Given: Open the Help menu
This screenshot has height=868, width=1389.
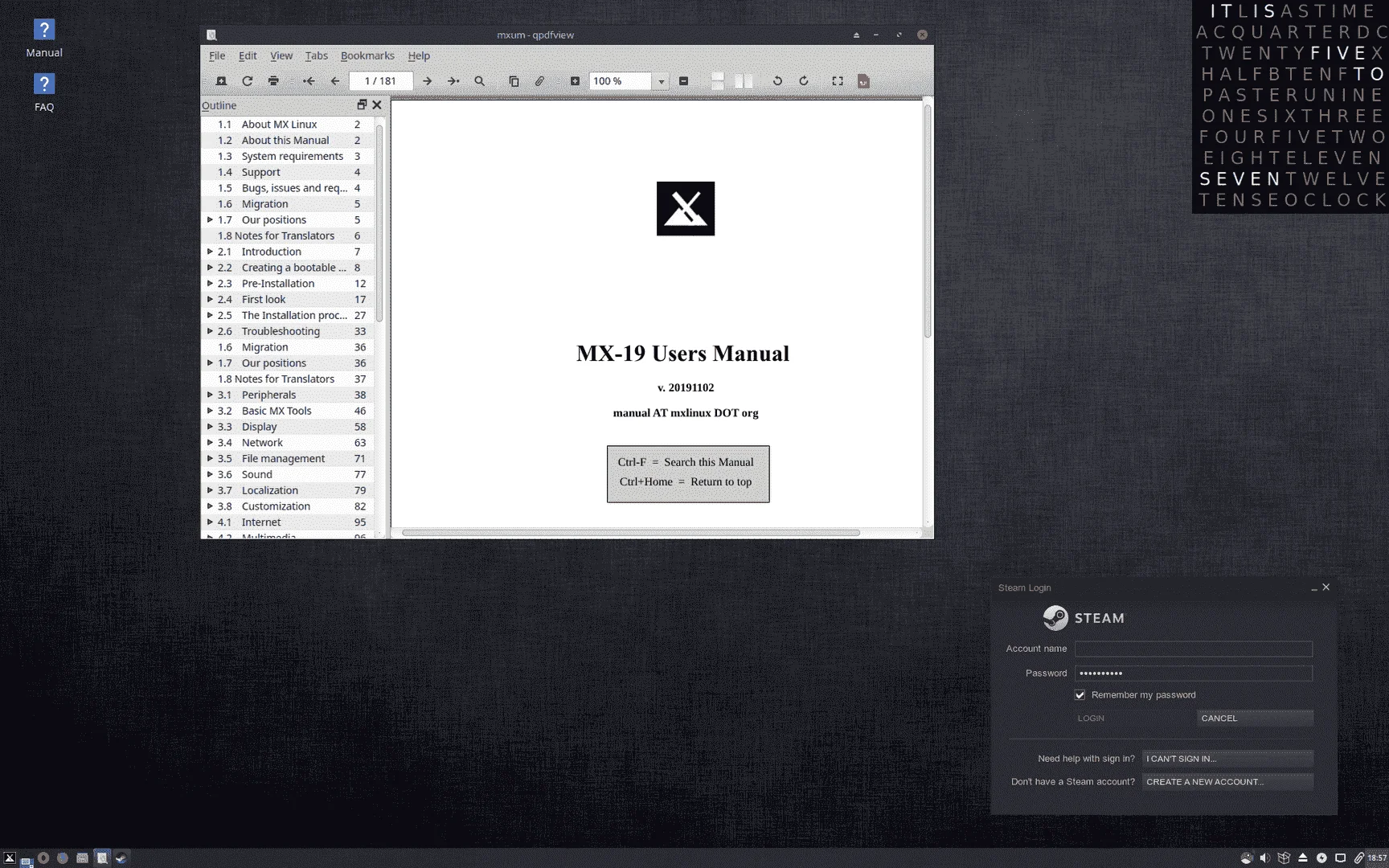Looking at the screenshot, I should (x=419, y=55).
